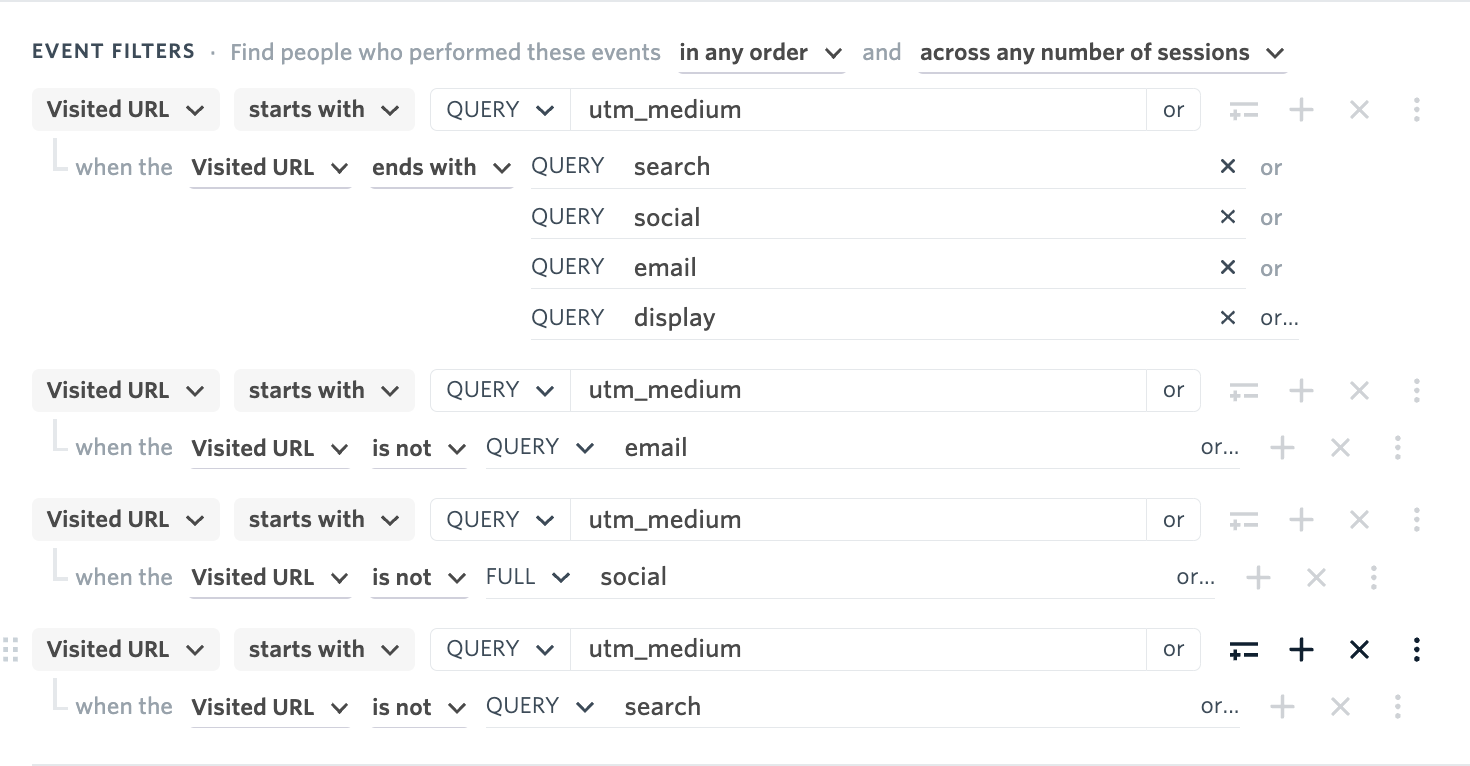This screenshot has height=766, width=1470.
Task: Plus icon on 'is not search' condition
Action: pyautogui.click(x=1282, y=707)
